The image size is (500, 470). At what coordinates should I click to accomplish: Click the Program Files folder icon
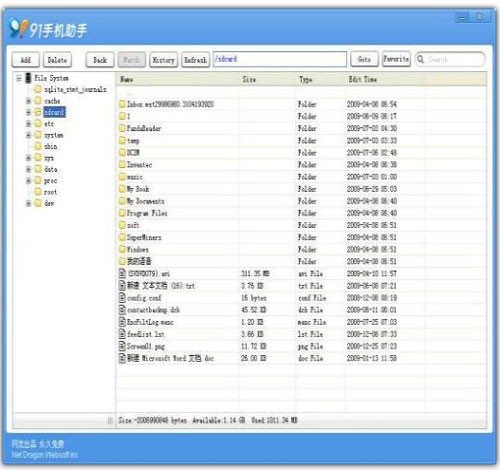tap(122, 213)
